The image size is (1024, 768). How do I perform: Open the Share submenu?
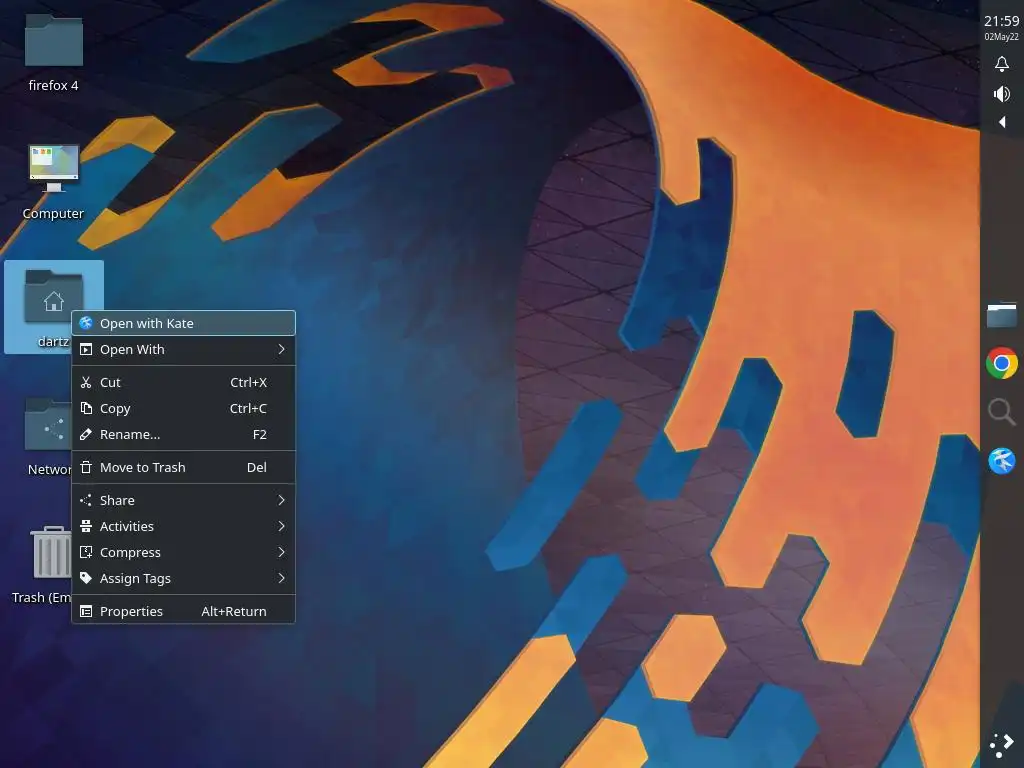(184, 500)
